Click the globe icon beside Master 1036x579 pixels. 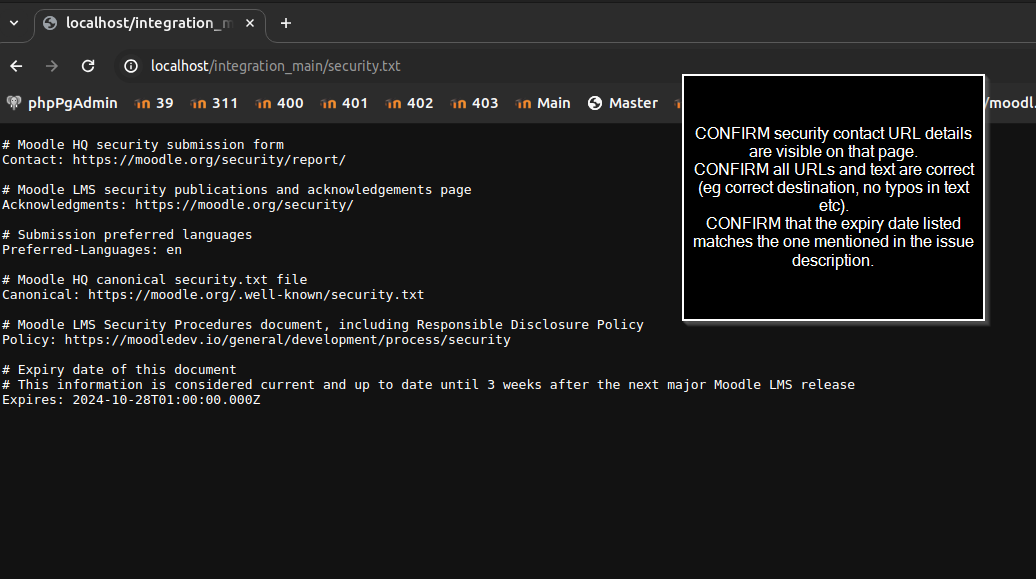click(595, 103)
